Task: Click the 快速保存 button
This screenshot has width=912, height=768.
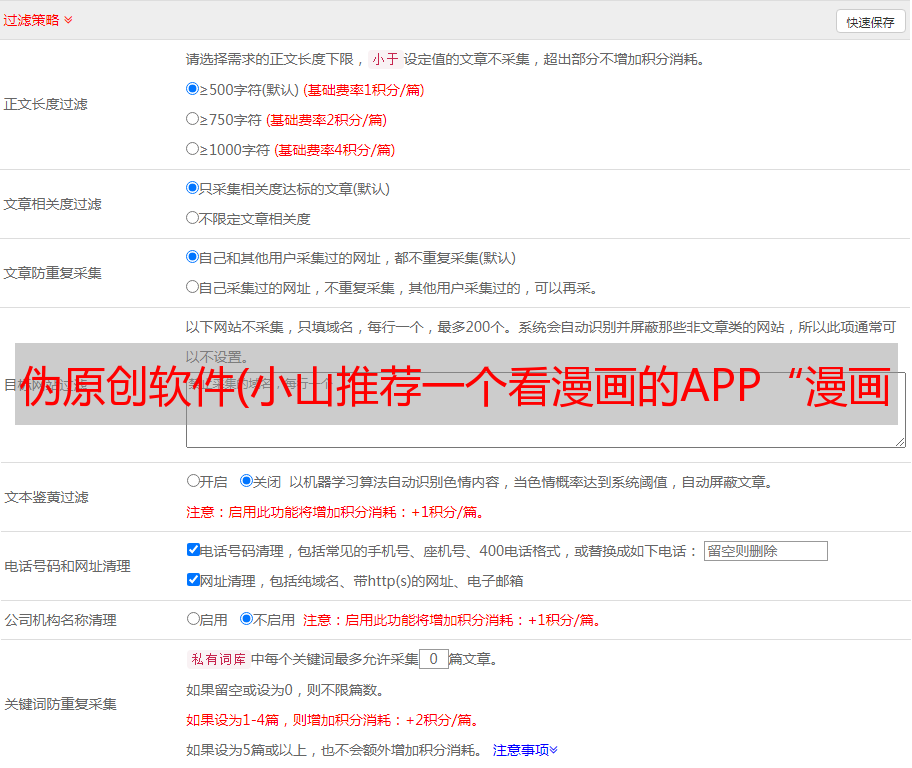Action: (x=869, y=22)
